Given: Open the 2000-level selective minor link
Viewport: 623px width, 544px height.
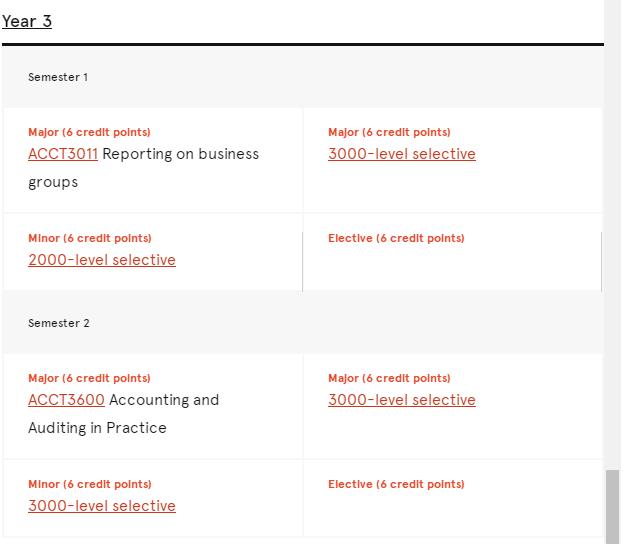Looking at the screenshot, I should 102,260.
